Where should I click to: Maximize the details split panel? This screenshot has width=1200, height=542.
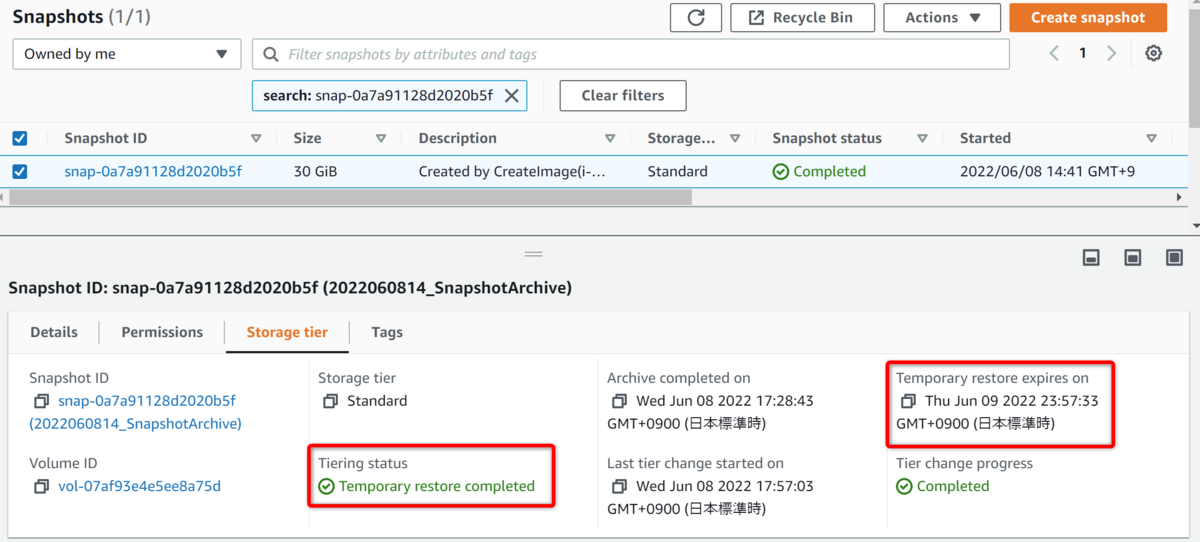pyautogui.click(x=1175, y=258)
